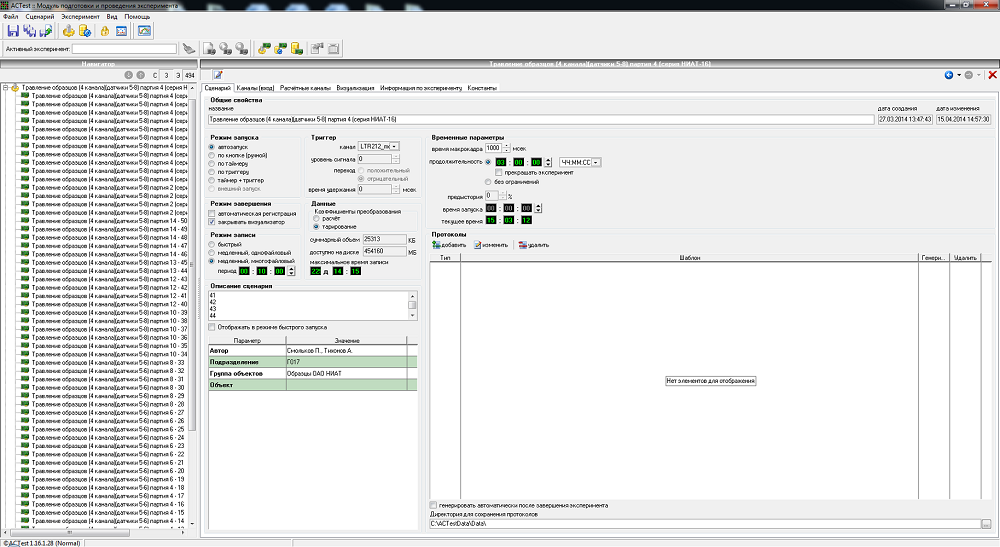Open the graph visualization toolbar icon
This screenshot has height=547, width=1000.
144,31
